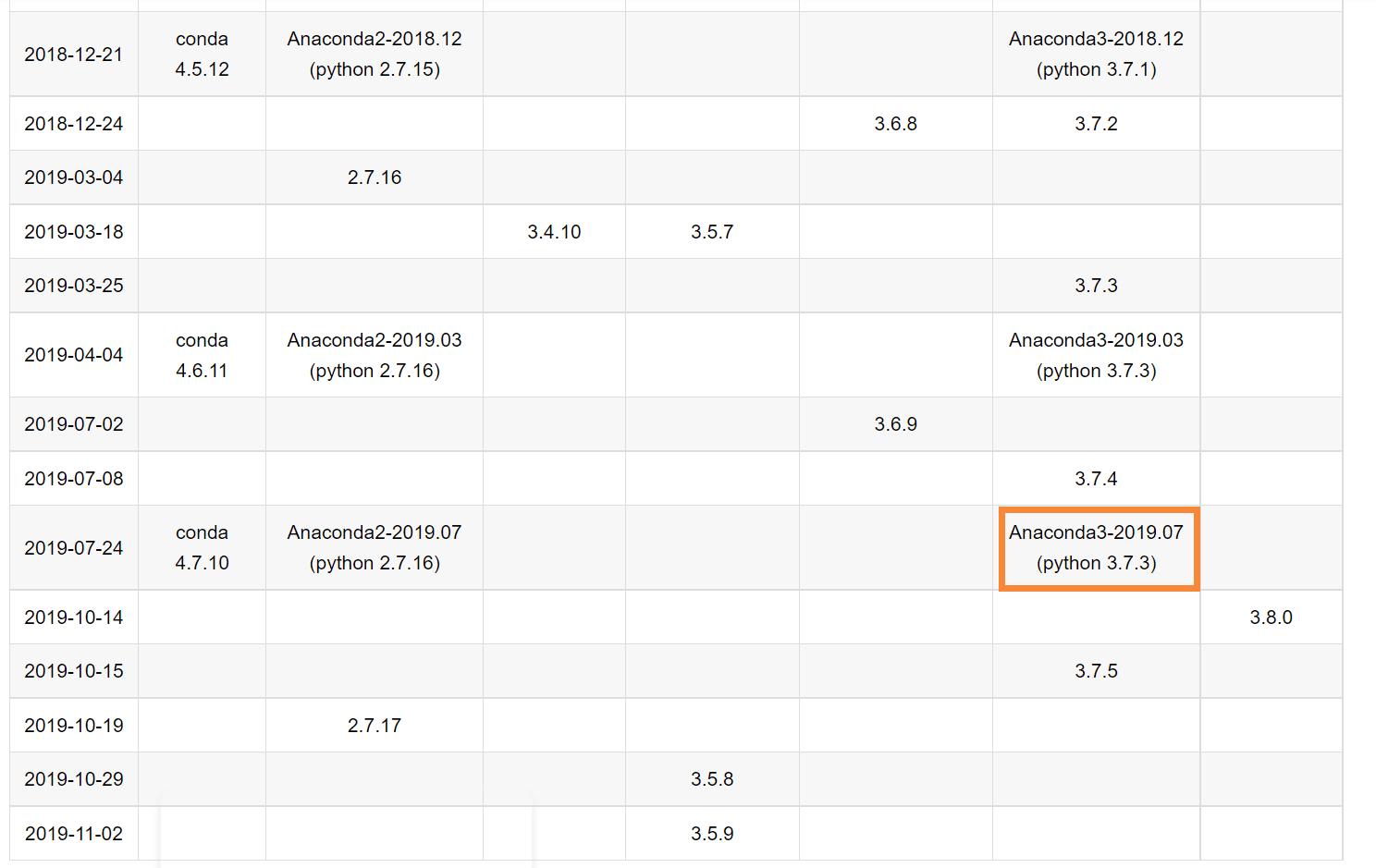The image size is (1376, 868).
Task: Click Anaconda3-2018.12 (python 3.7.1) cell
Action: coord(1096,55)
